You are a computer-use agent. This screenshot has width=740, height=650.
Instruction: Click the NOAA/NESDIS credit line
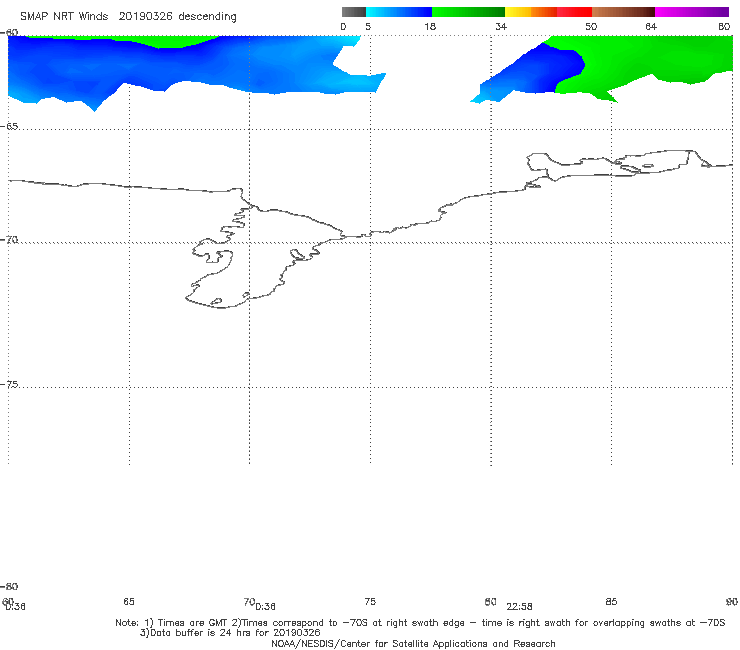pos(413,643)
